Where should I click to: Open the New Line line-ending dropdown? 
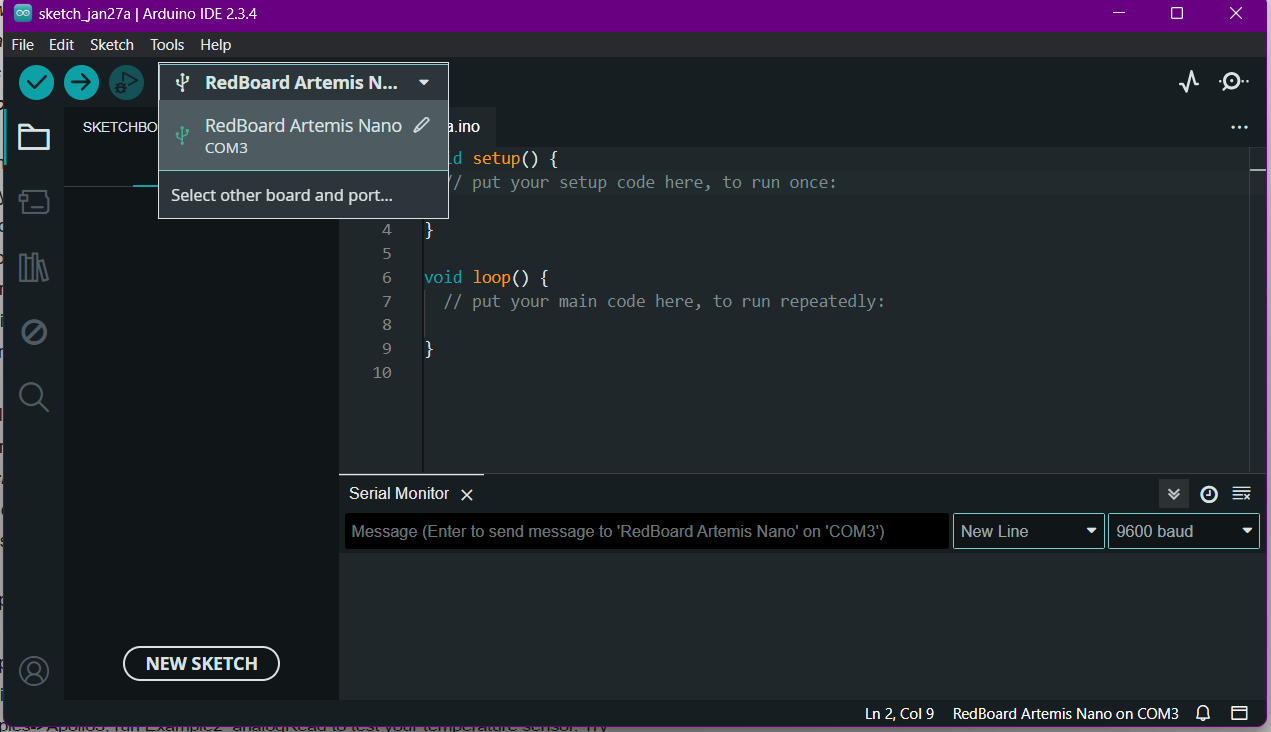pyautogui.click(x=1029, y=531)
